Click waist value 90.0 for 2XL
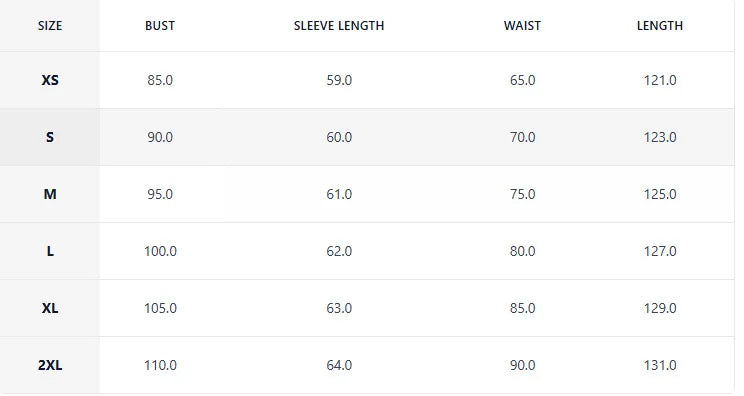The height and width of the screenshot is (396, 744). pos(522,365)
